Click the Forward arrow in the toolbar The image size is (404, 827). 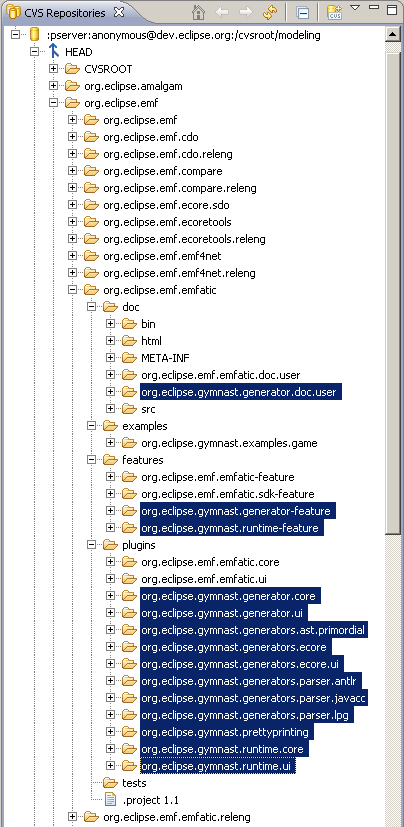[246, 13]
